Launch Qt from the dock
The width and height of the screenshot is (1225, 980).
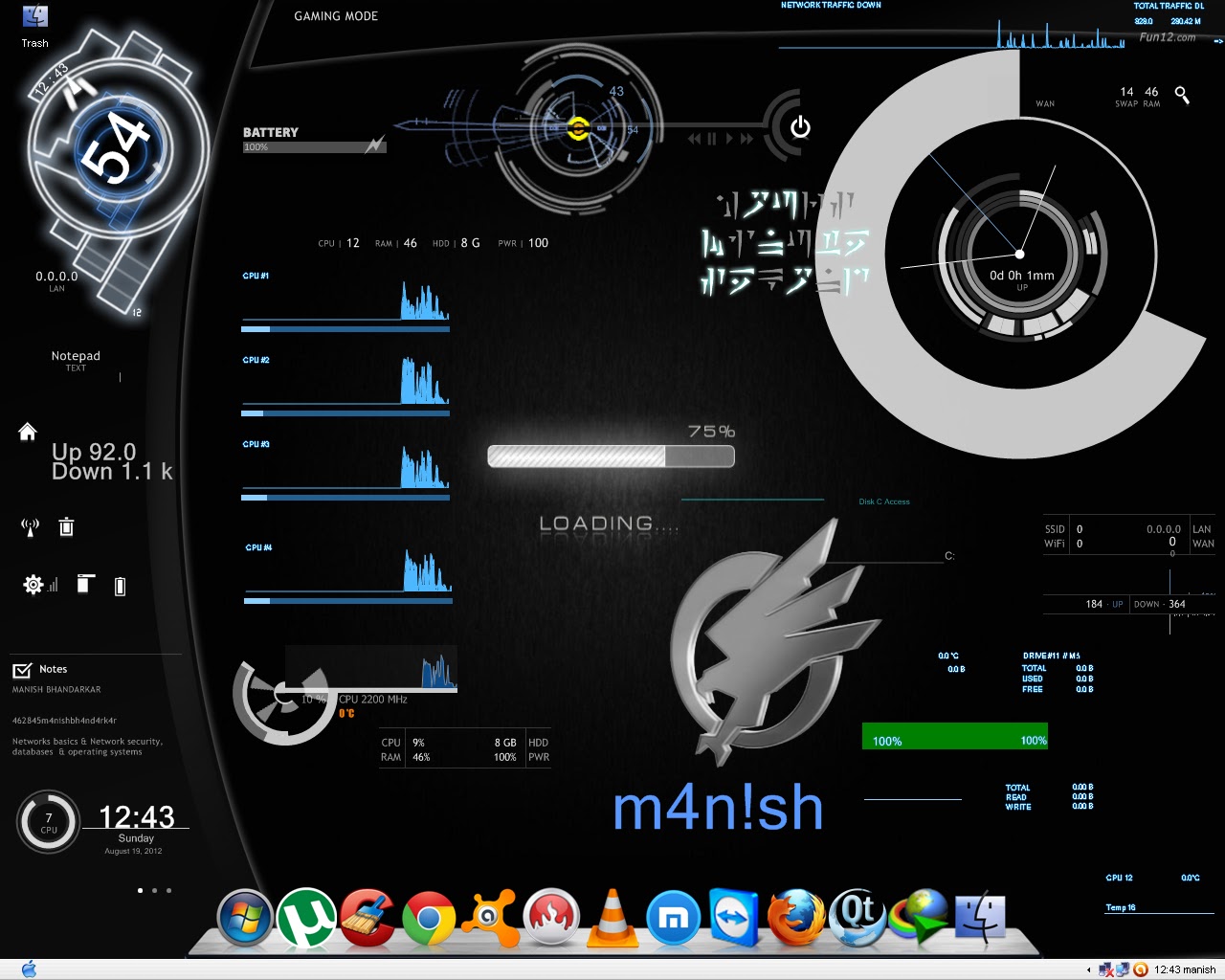pos(857,919)
